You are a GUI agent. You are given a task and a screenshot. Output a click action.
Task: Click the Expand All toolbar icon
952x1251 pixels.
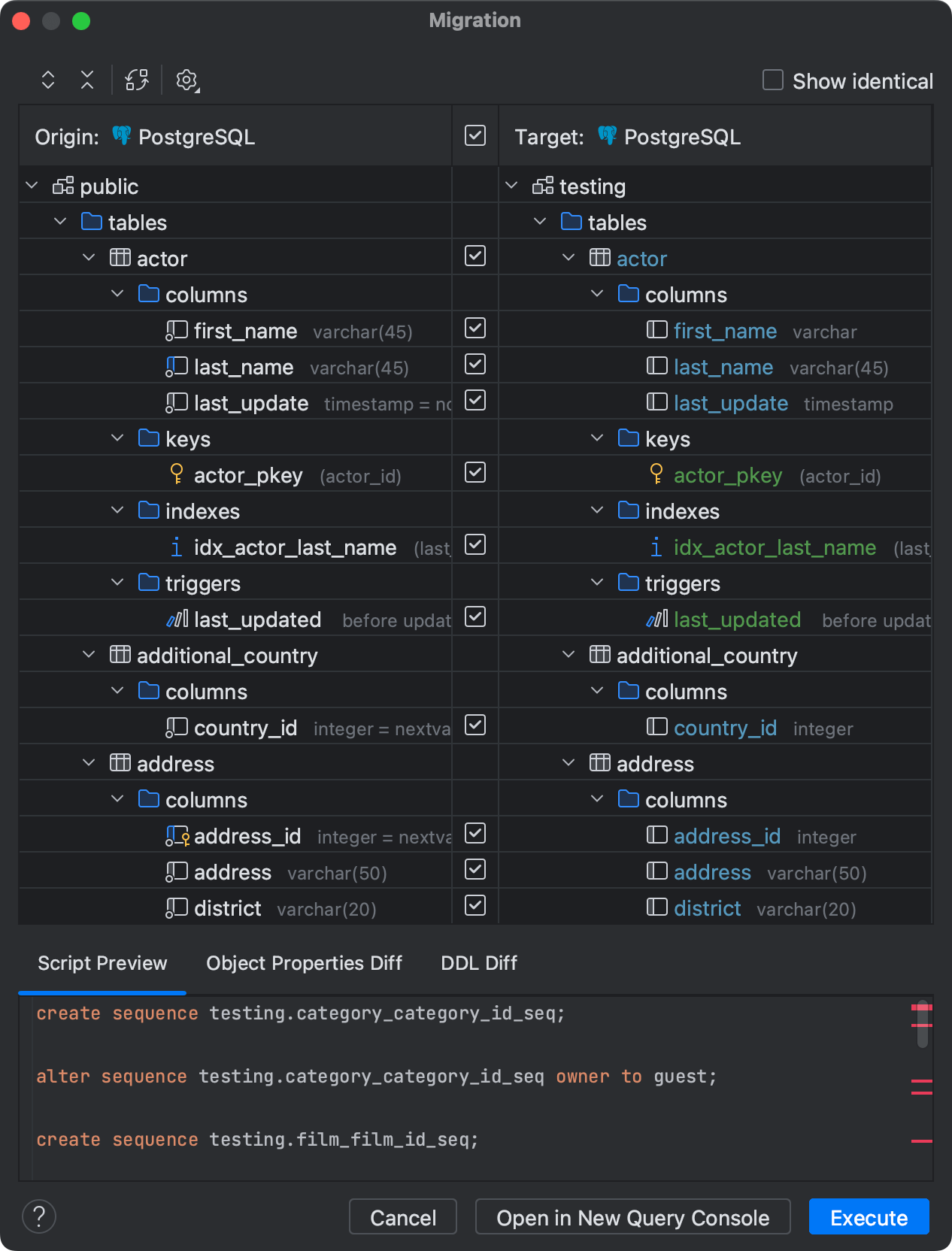pyautogui.click(x=48, y=80)
